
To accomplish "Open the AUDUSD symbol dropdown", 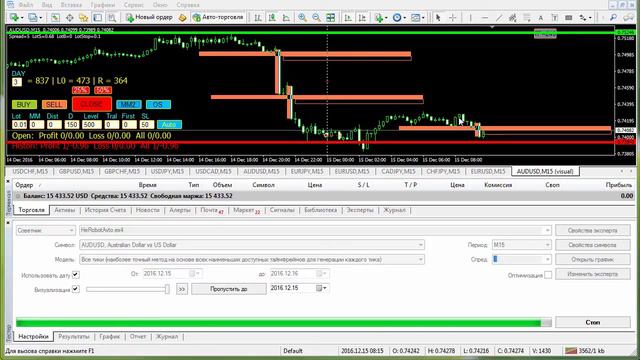I will [420, 245].
